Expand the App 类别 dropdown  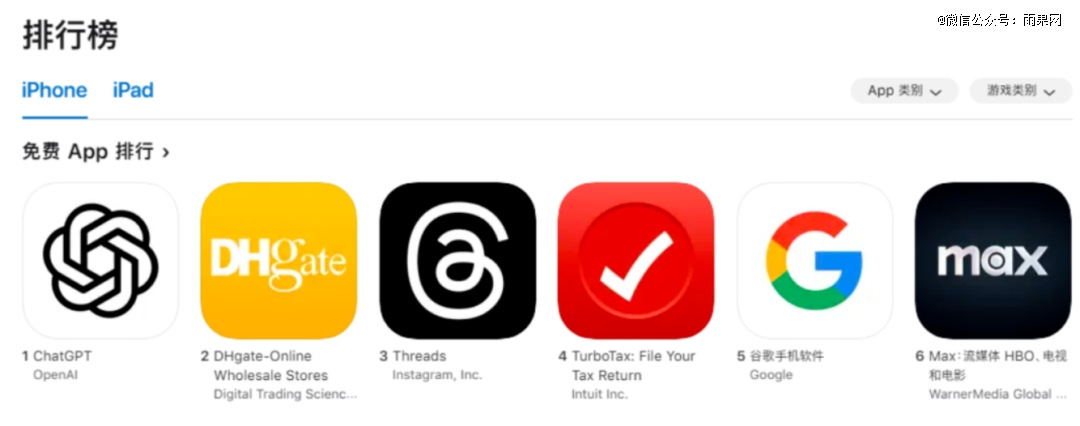[x=904, y=91]
